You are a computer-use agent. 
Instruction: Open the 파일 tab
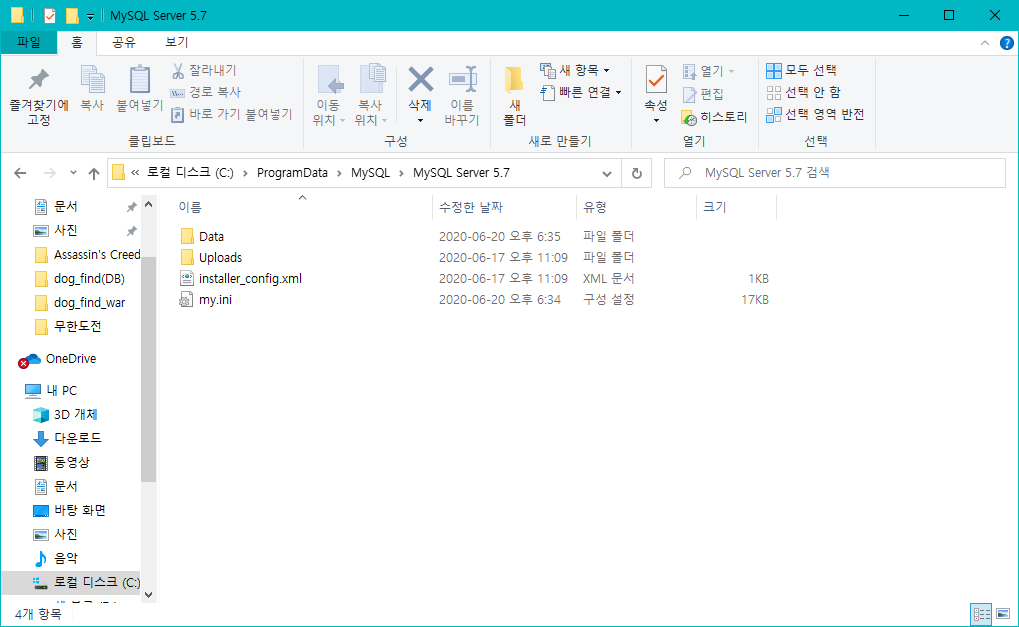(x=29, y=42)
